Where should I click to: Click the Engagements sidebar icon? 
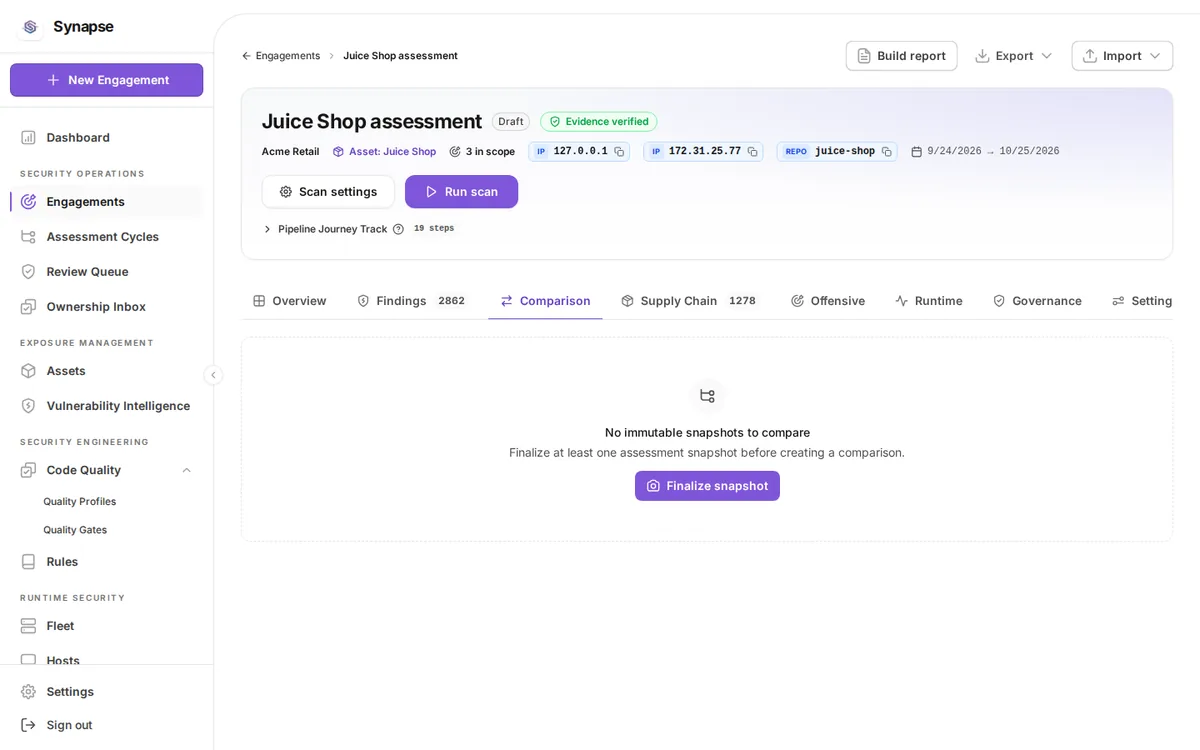[28, 202]
